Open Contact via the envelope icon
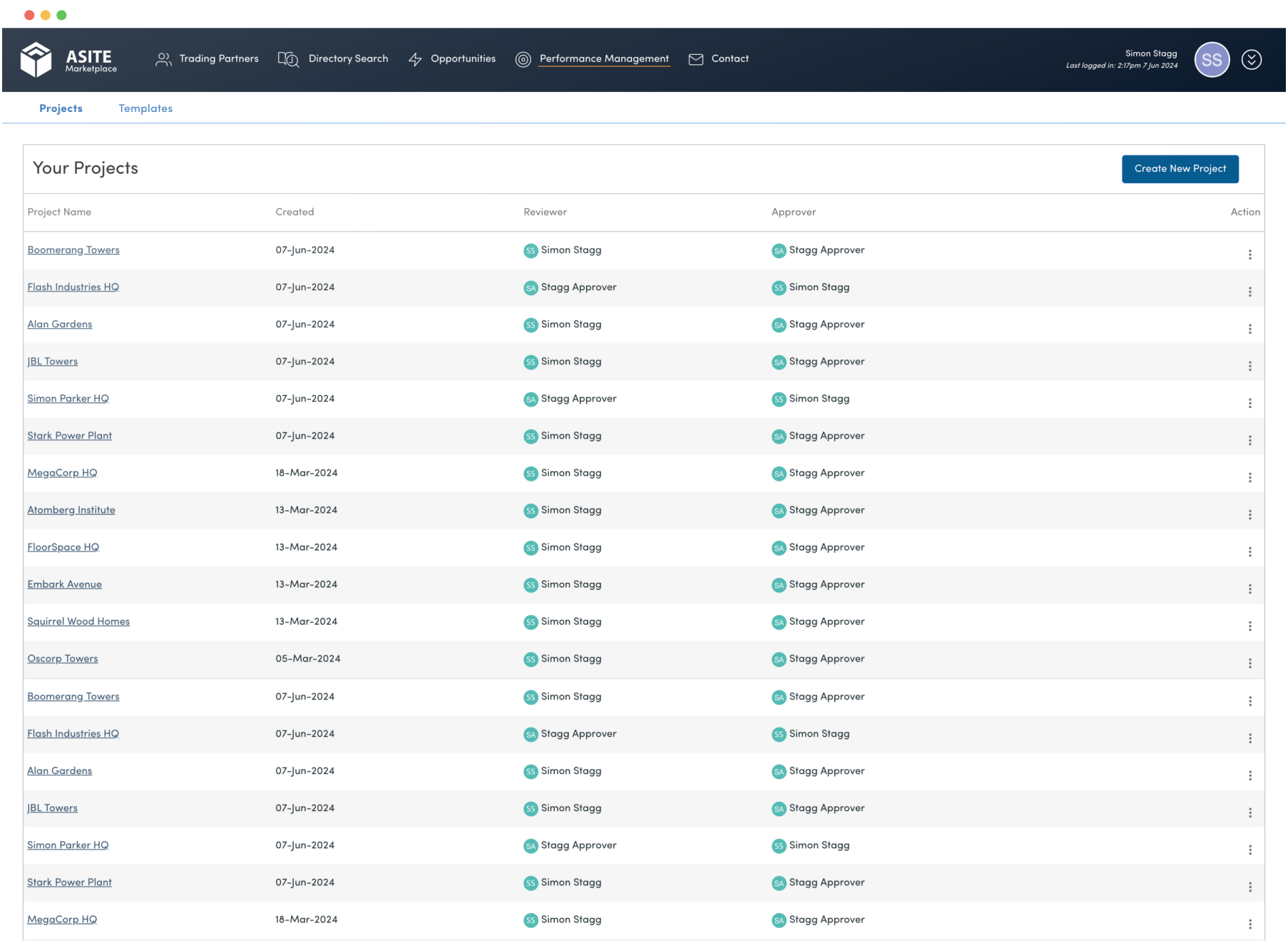The image size is (1288, 943). coord(695,59)
